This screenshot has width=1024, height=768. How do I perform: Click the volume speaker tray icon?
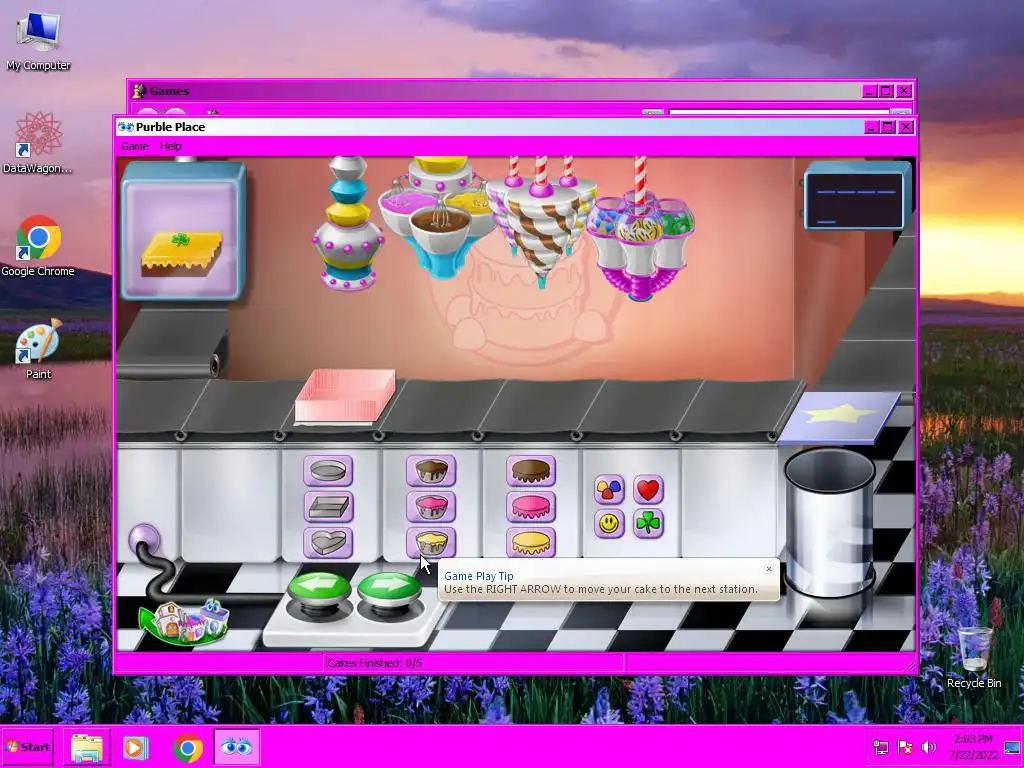(x=928, y=746)
